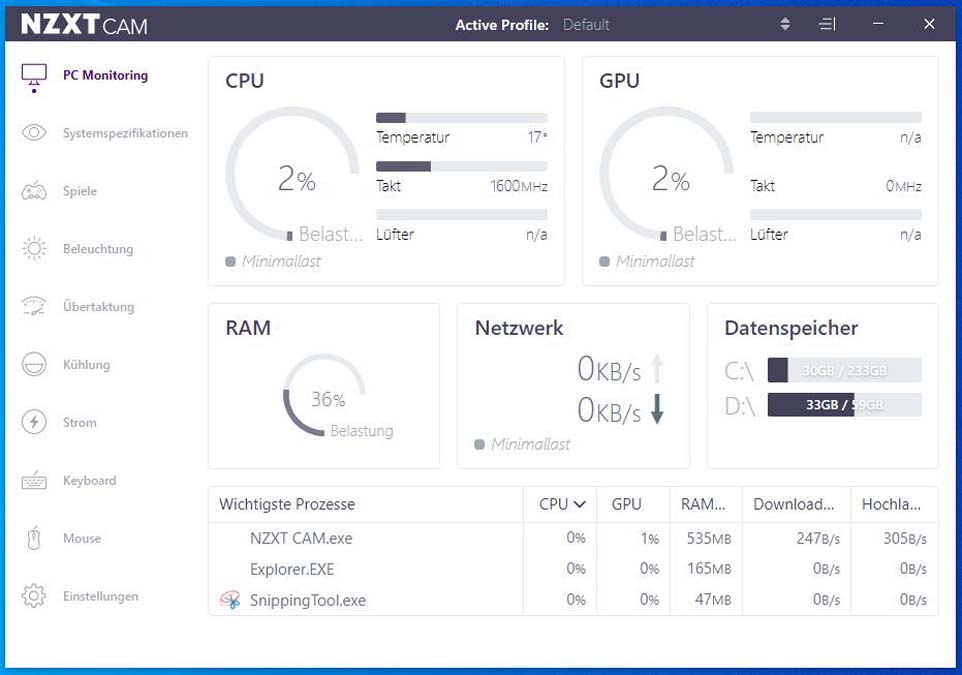Click the CPU Minimallast status label

click(281, 261)
